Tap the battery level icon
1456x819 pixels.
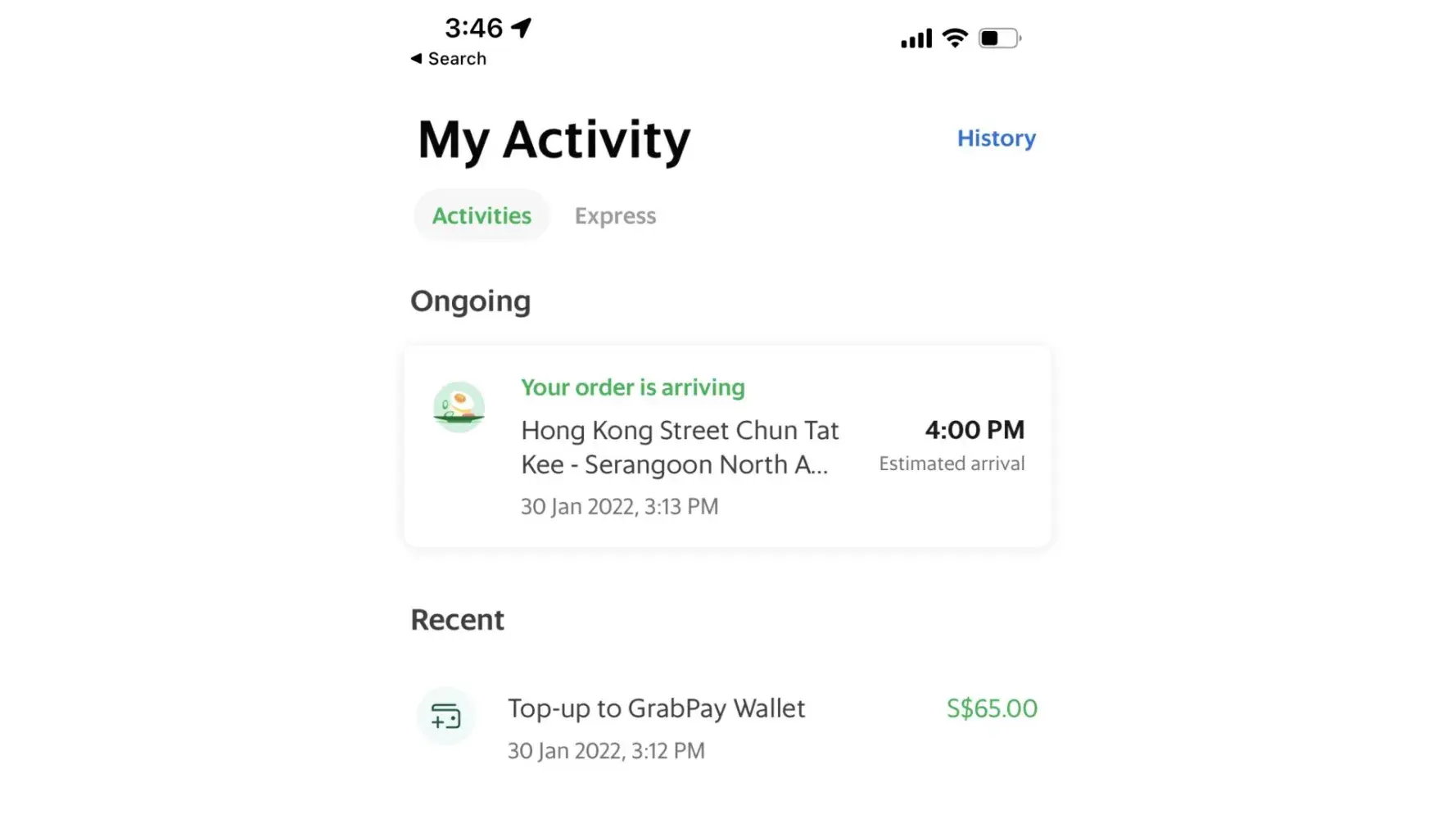(x=999, y=38)
